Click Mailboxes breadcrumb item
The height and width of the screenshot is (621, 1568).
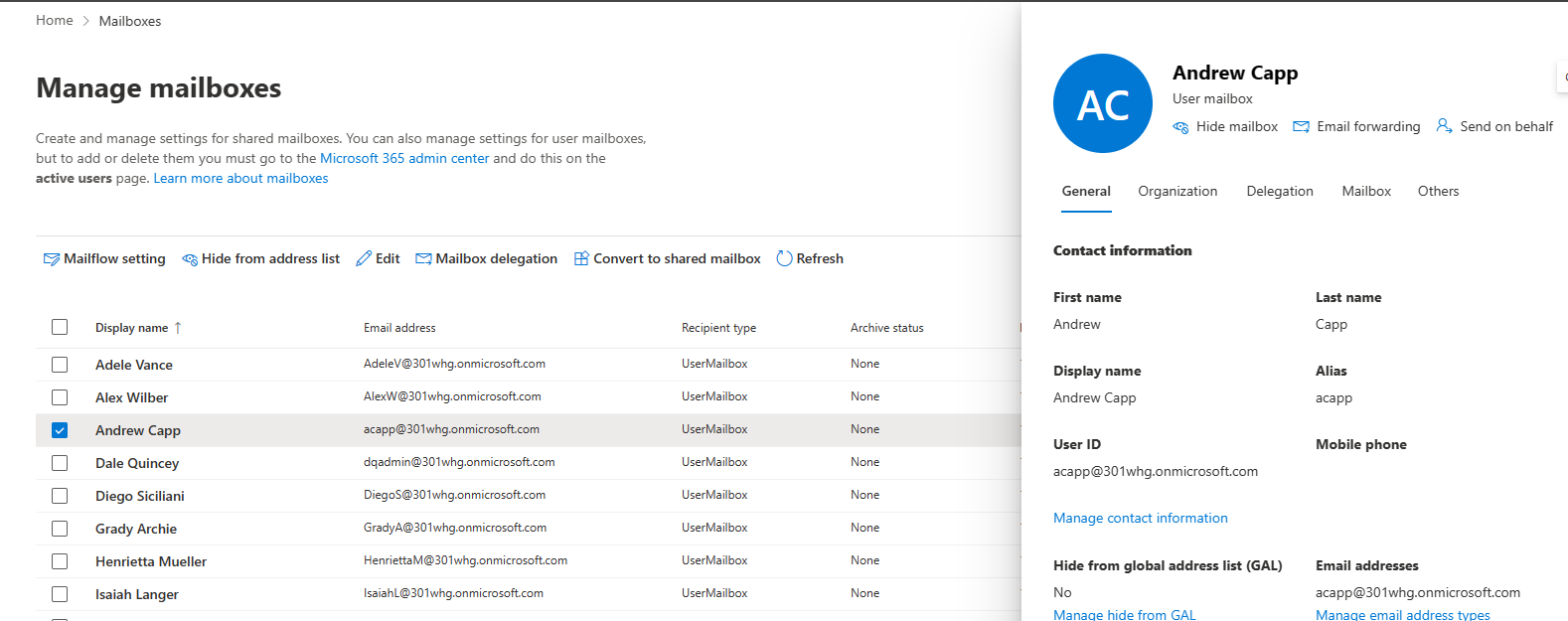pos(130,21)
